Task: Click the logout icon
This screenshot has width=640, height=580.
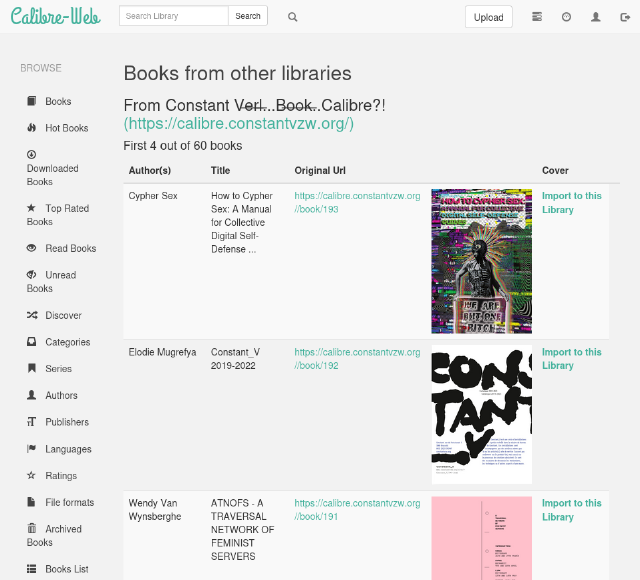Action: (x=625, y=17)
